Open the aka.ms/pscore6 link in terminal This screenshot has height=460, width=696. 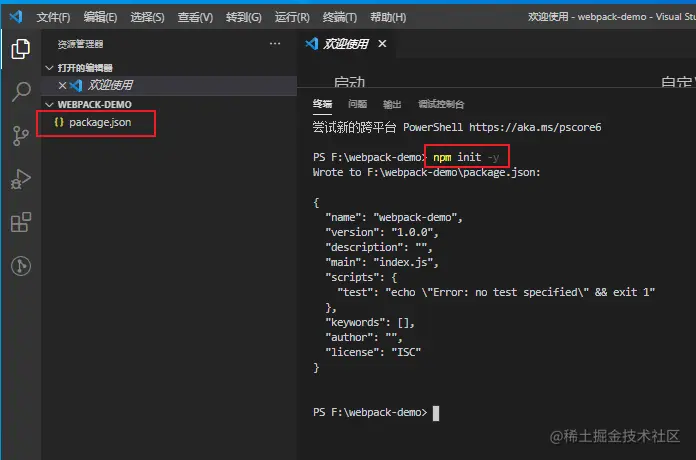click(535, 127)
